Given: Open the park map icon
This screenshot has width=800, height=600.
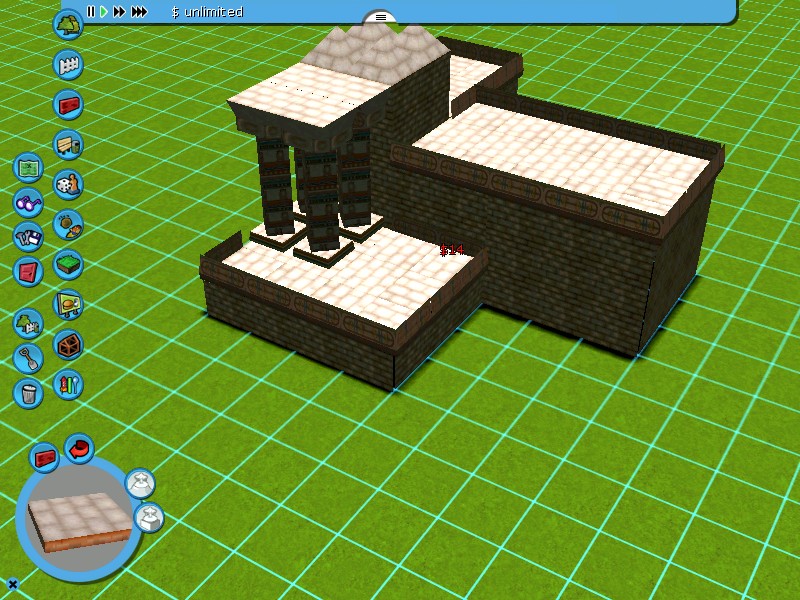Looking at the screenshot, I should 28,166.
